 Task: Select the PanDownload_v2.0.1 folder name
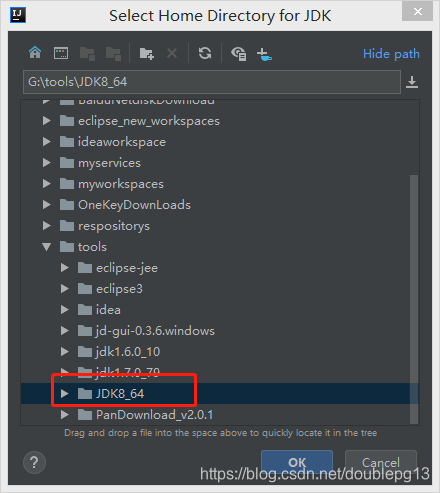pyautogui.click(x=154, y=415)
